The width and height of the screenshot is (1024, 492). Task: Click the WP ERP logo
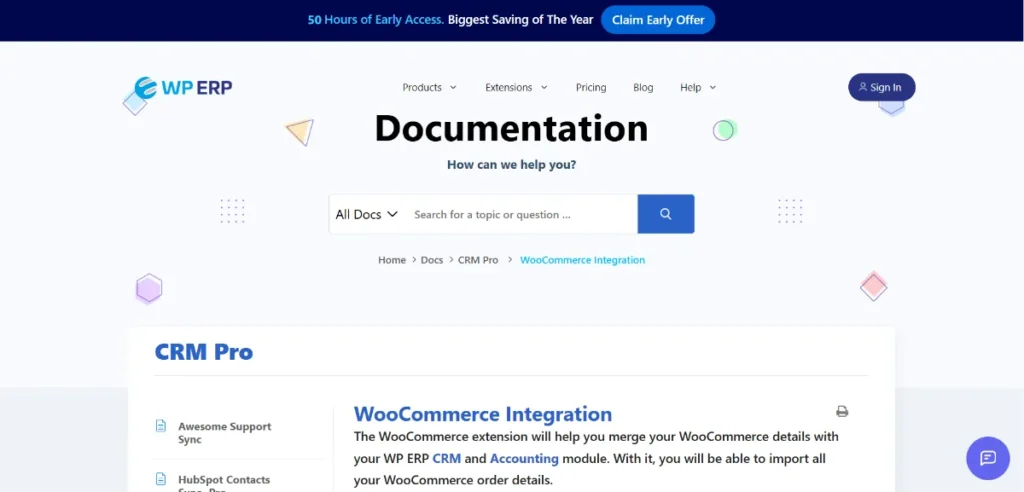[x=183, y=88]
